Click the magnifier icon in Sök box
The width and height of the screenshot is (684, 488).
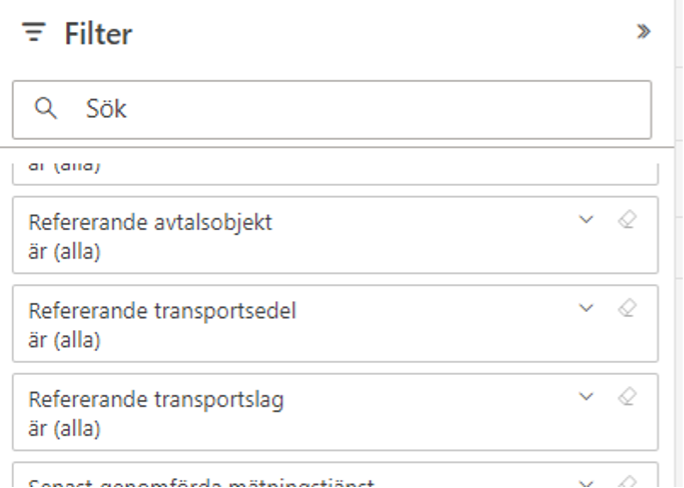click(x=45, y=108)
